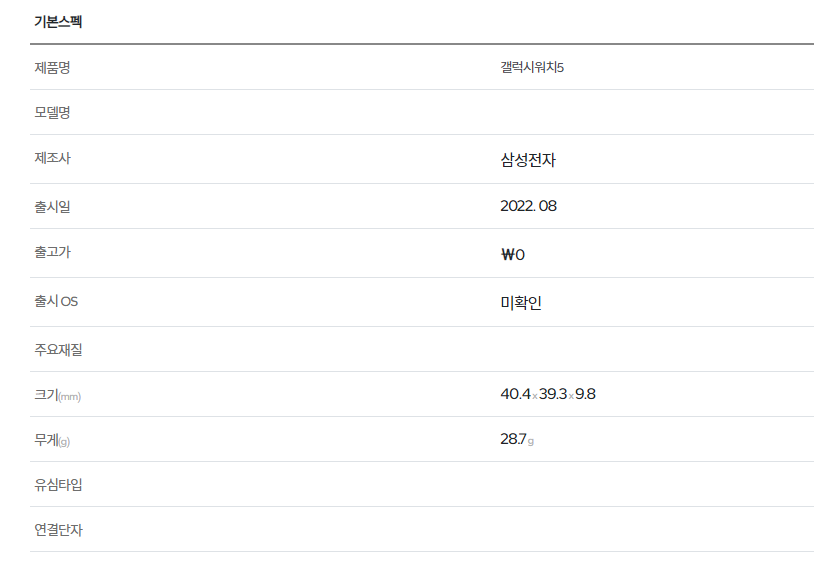Click the 기본스펙 section heading
The height and width of the screenshot is (561, 840).
coord(58,22)
